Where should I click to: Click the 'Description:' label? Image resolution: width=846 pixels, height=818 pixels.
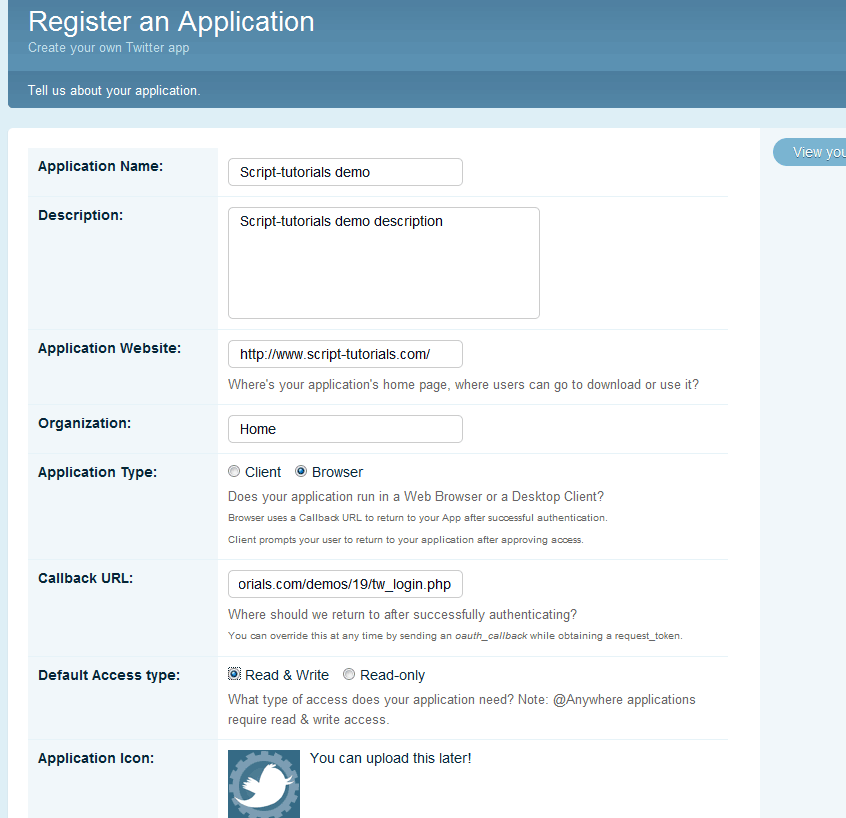[x=80, y=215]
